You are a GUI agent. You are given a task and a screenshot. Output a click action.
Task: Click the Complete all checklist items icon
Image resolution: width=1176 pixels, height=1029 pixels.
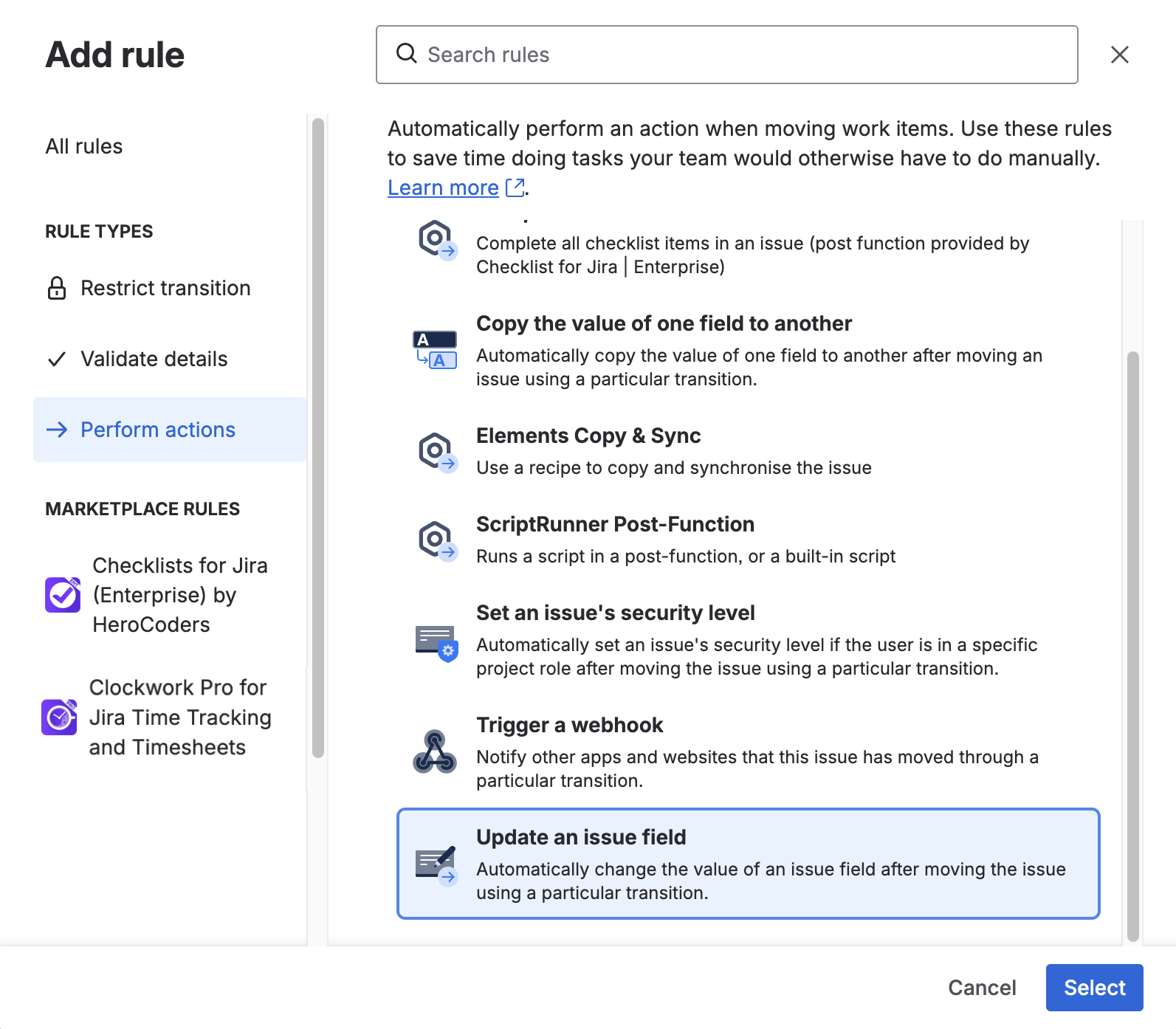436,239
